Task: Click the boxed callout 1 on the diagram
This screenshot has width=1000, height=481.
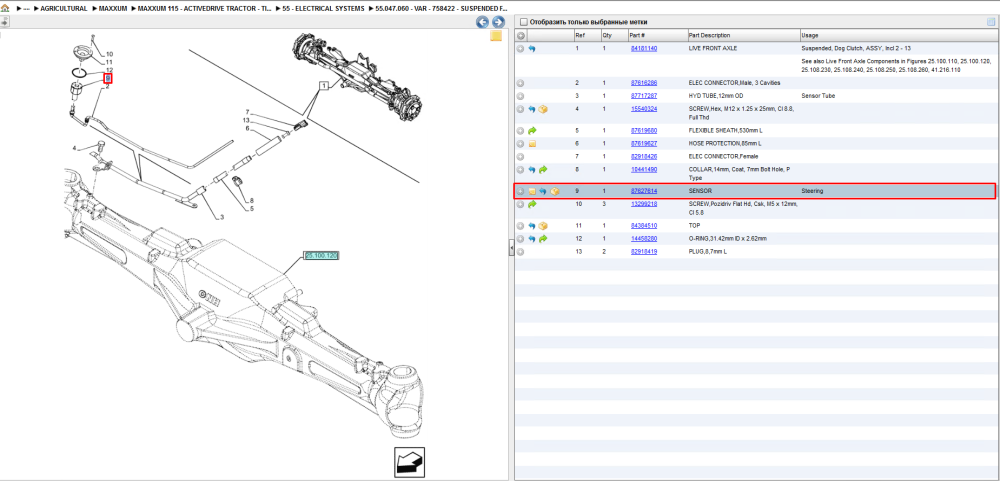Action: click(323, 85)
